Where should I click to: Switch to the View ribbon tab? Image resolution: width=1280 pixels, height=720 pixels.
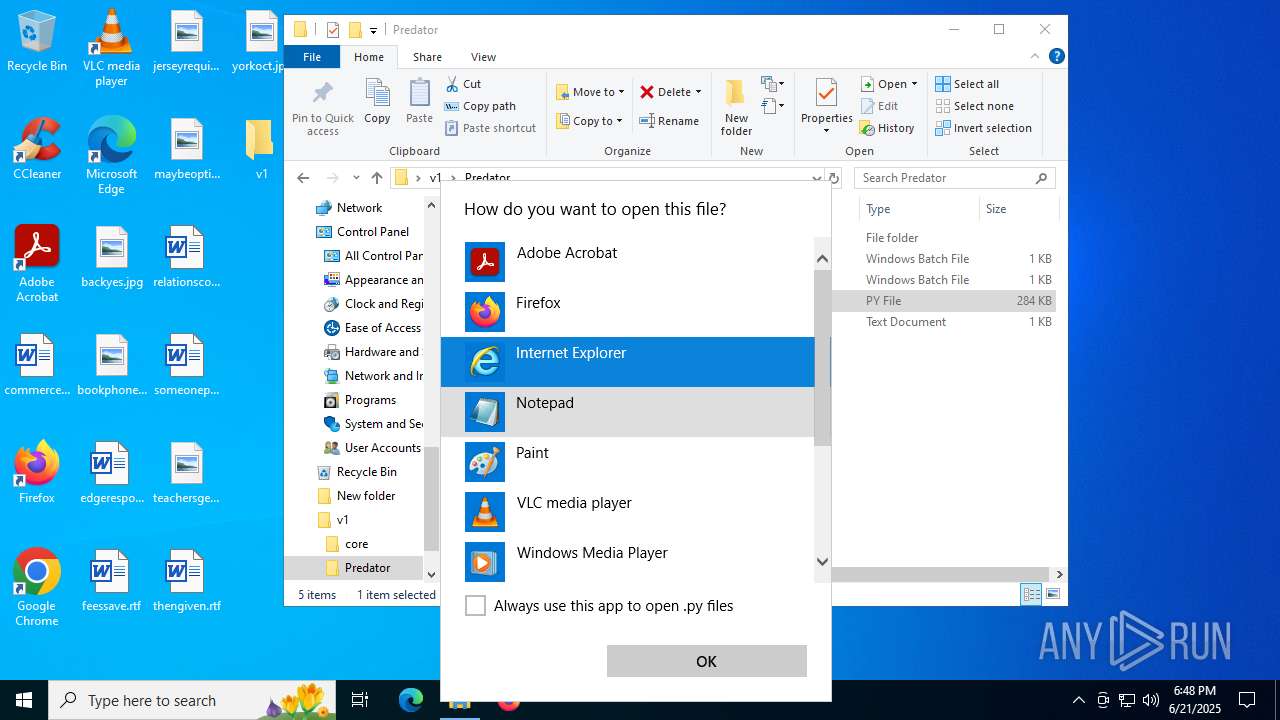click(483, 57)
